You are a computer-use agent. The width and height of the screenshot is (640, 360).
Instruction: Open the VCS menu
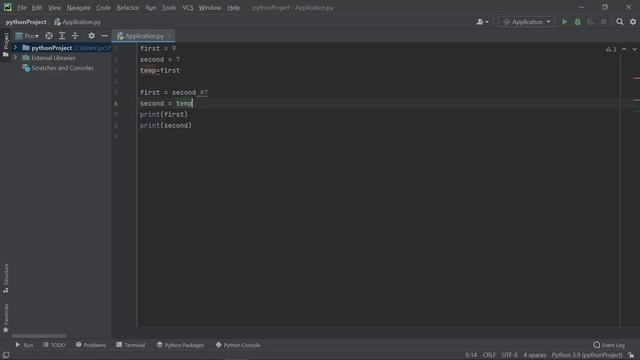[188, 8]
